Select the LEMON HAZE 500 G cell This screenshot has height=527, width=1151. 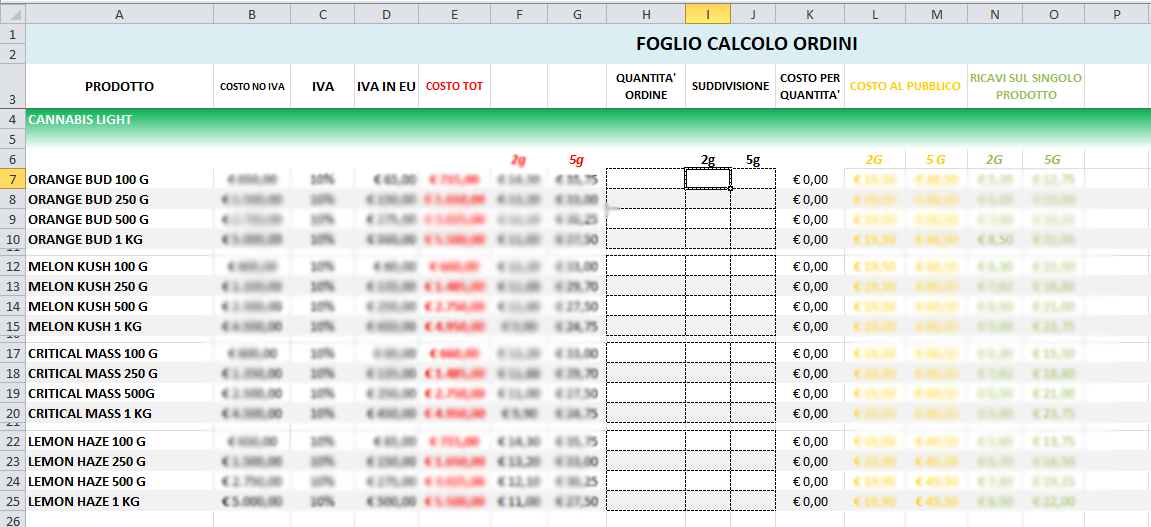click(x=120, y=481)
